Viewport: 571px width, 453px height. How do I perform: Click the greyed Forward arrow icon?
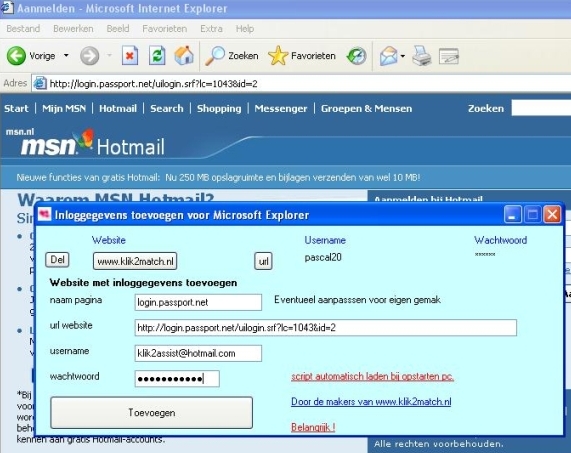[90, 56]
